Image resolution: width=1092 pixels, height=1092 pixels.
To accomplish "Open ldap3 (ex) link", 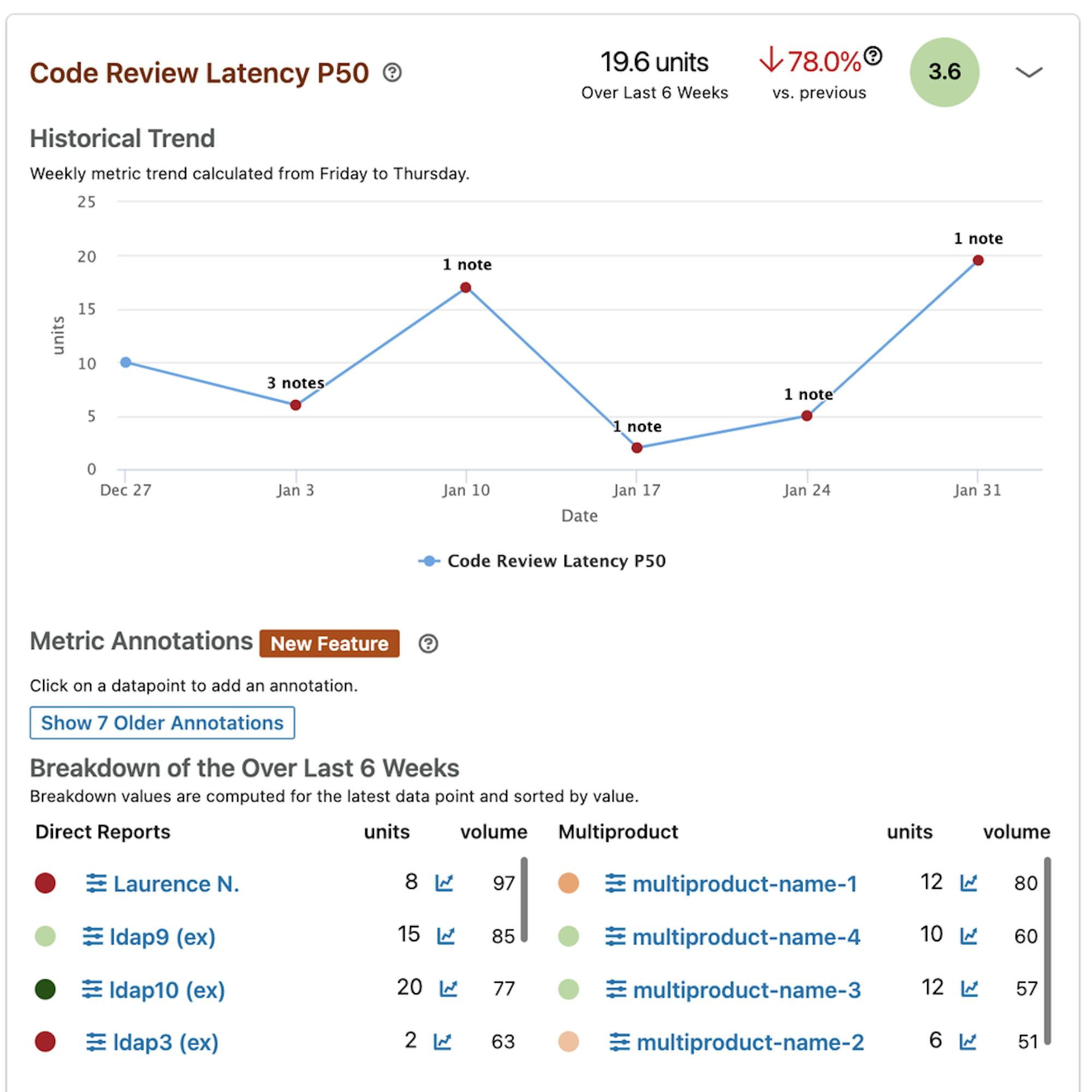I will point(165,1042).
